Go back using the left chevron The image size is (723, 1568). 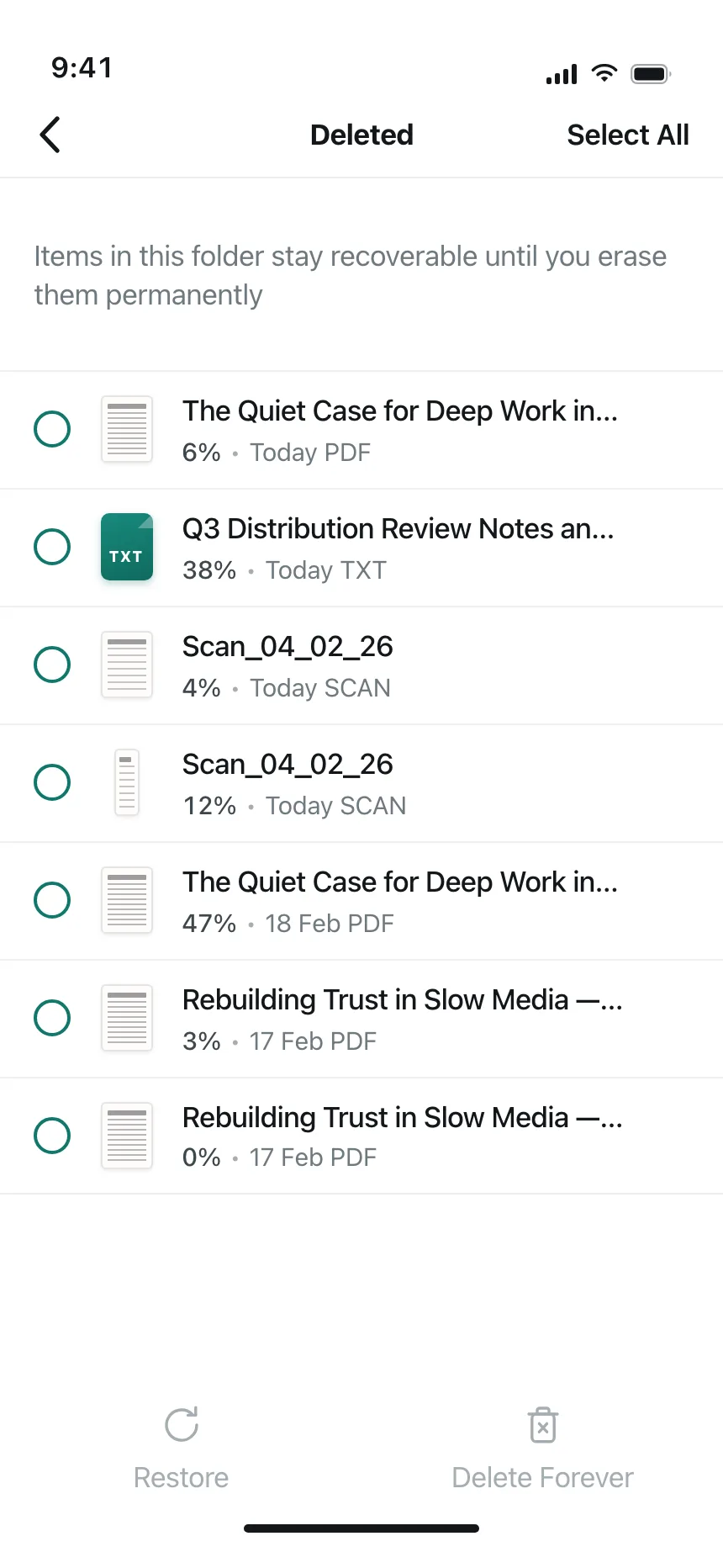[x=50, y=135]
